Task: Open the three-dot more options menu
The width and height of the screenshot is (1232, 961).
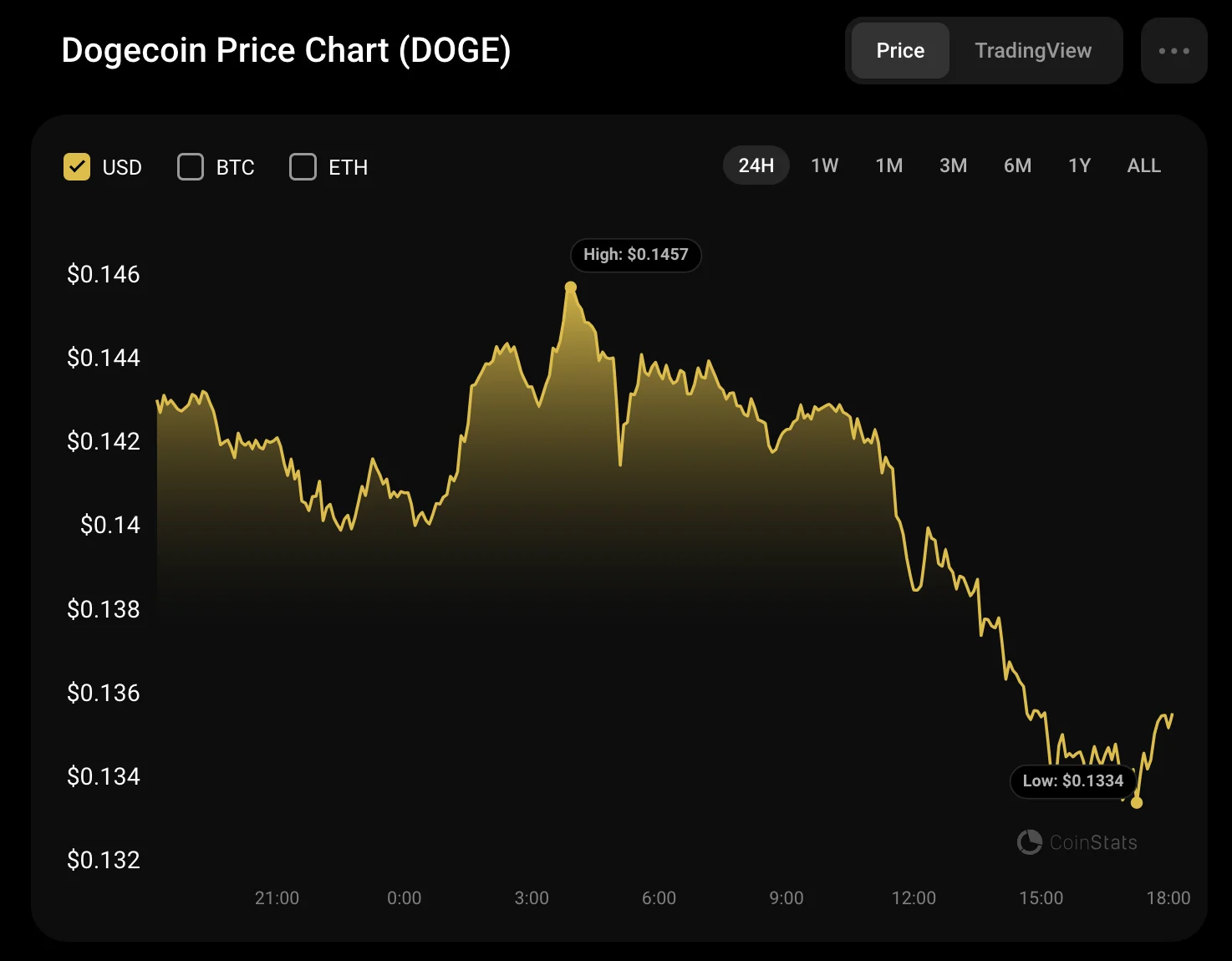Action: 1173,51
